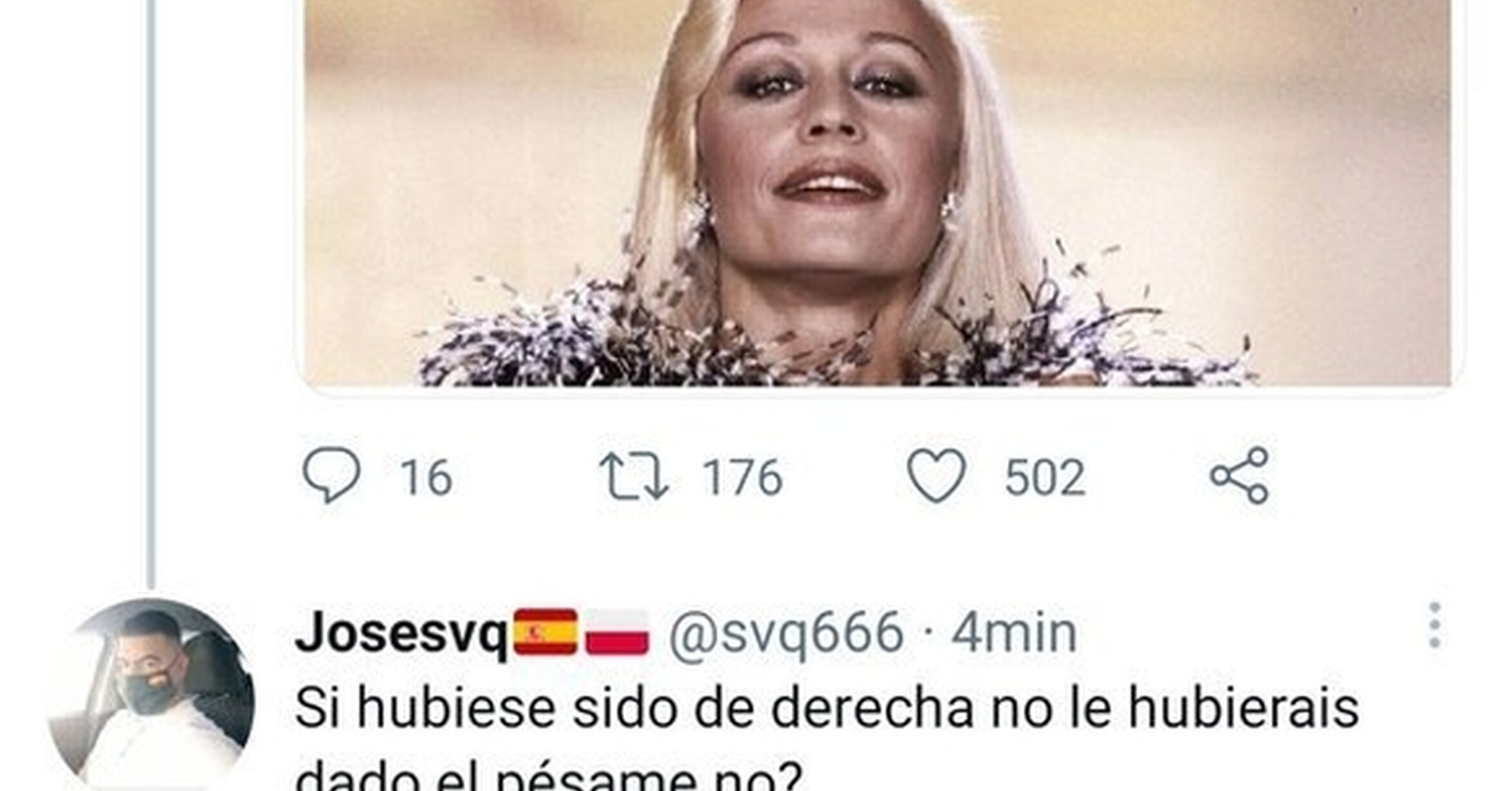The image size is (1512, 791).
Task: Click the Poland flag emoji beside Josesvq
Action: [616, 632]
